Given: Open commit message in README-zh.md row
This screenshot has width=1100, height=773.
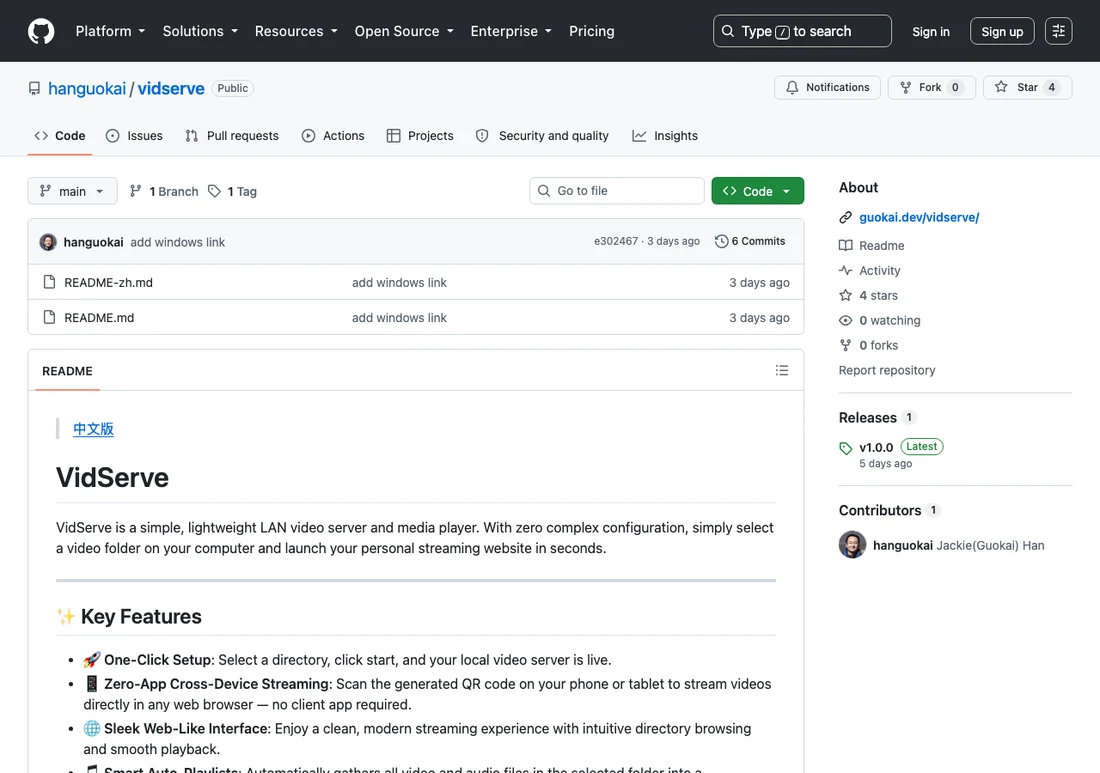Looking at the screenshot, I should tap(399, 283).
